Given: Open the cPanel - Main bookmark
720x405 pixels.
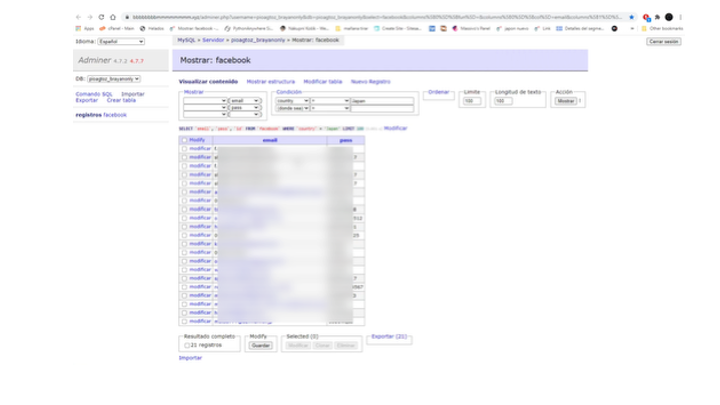Looking at the screenshot, I should point(117,28).
